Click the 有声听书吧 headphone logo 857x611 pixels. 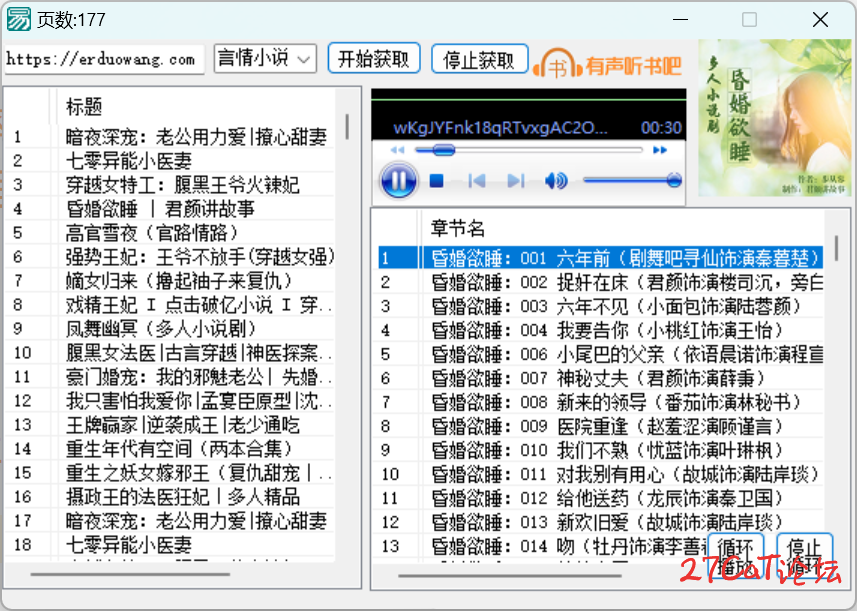point(608,66)
